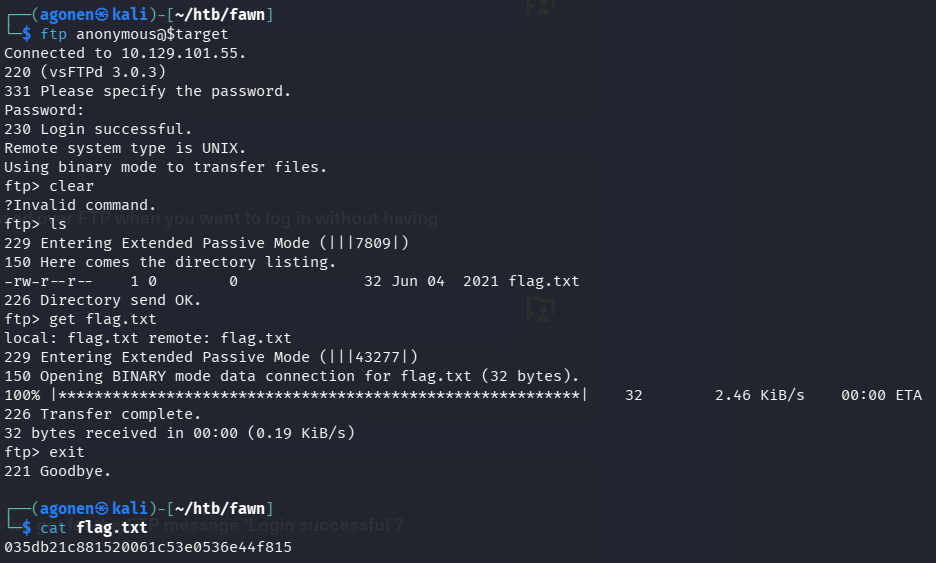Click the '220 (vsFTPd 3.0.3)' banner line
The image size is (936, 563).
point(85,72)
